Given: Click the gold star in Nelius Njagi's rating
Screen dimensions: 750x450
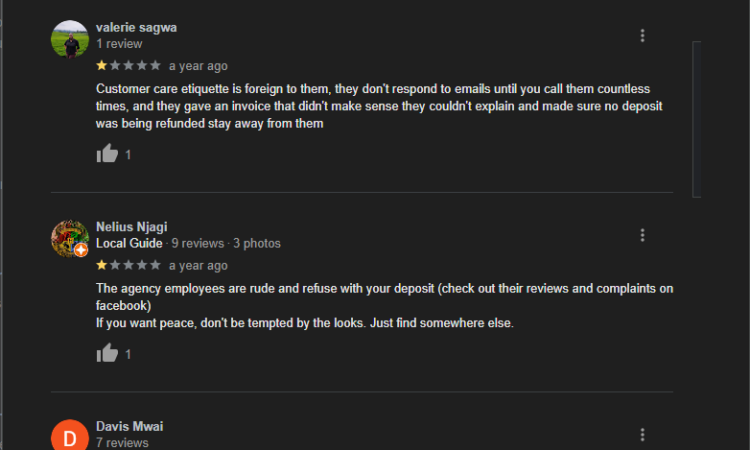Looking at the screenshot, I should tap(101, 265).
